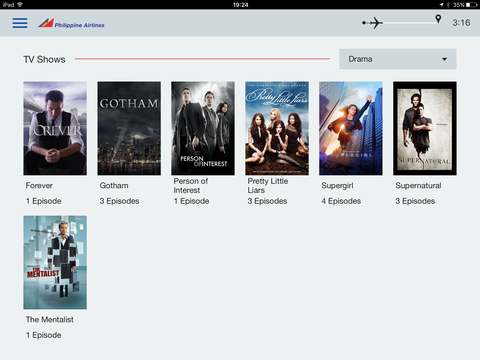
Task: Click the Drama dropdown arrow
Action: (444, 59)
